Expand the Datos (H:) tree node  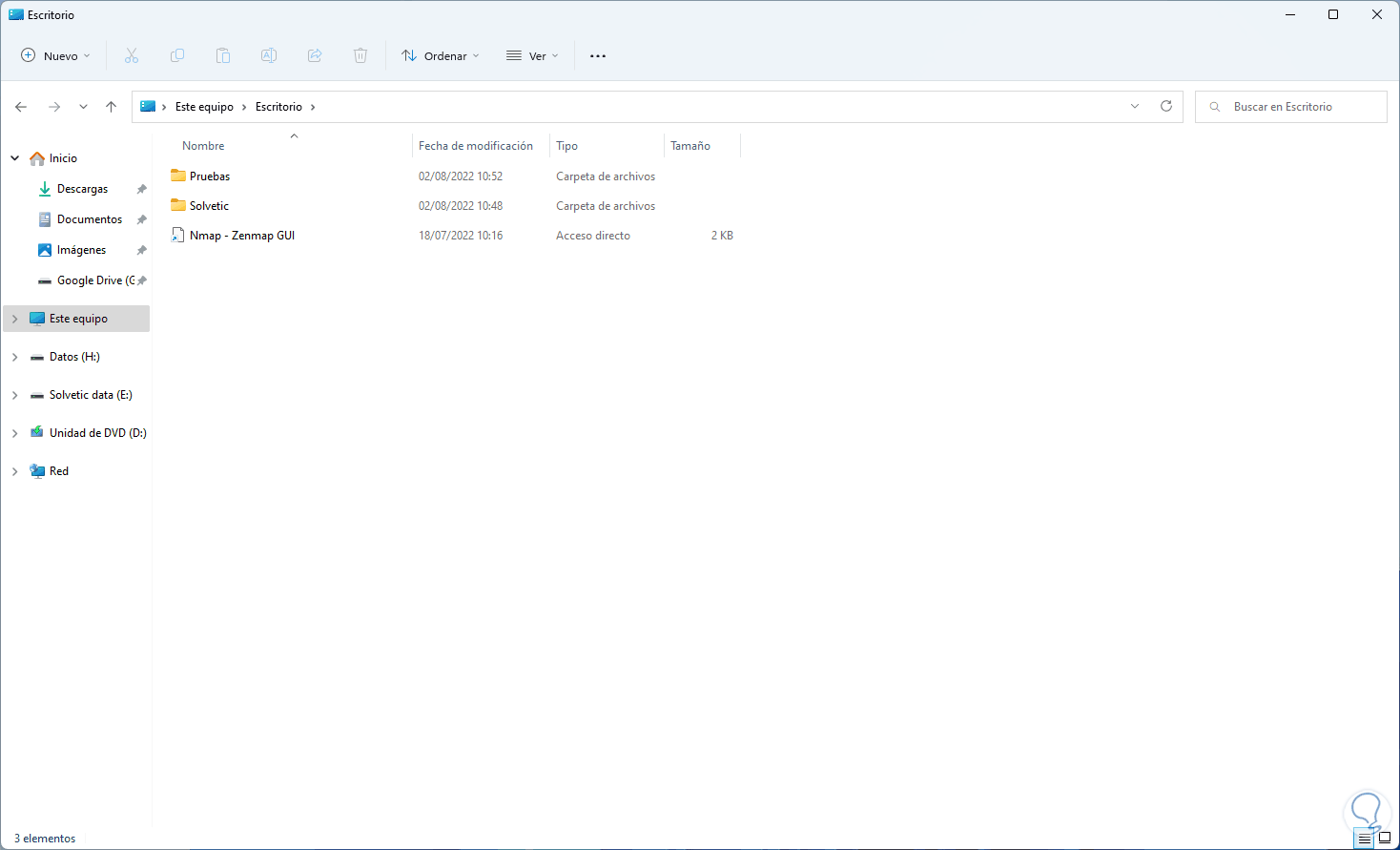click(x=15, y=357)
